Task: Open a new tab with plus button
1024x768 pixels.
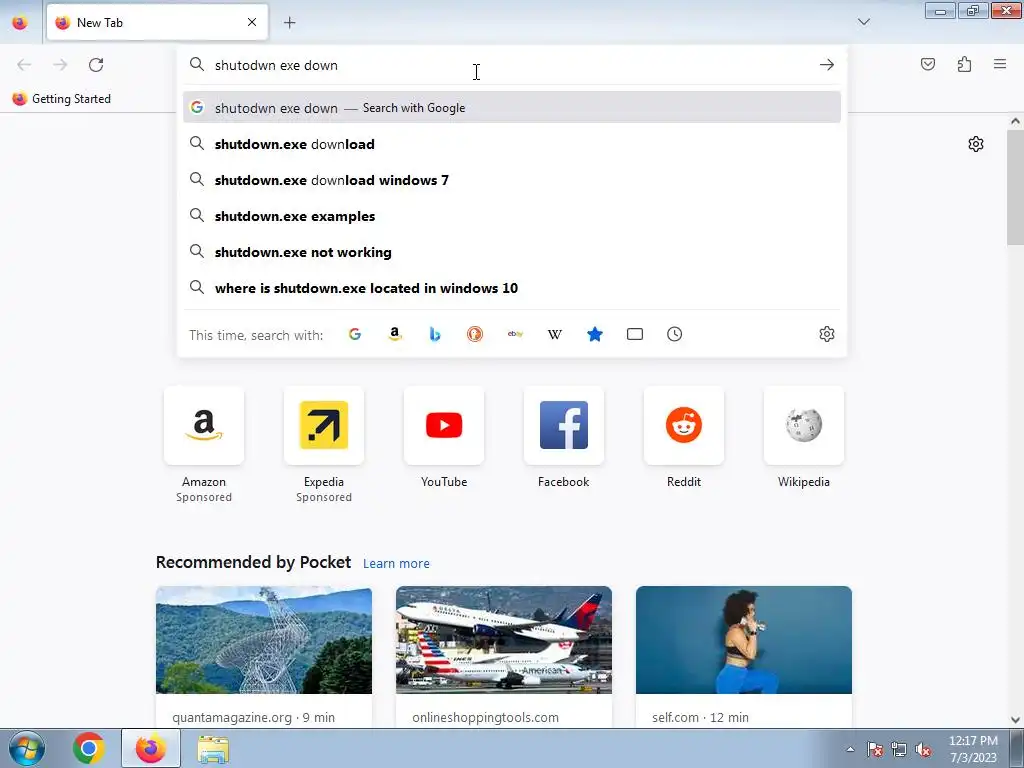Action: (289, 23)
